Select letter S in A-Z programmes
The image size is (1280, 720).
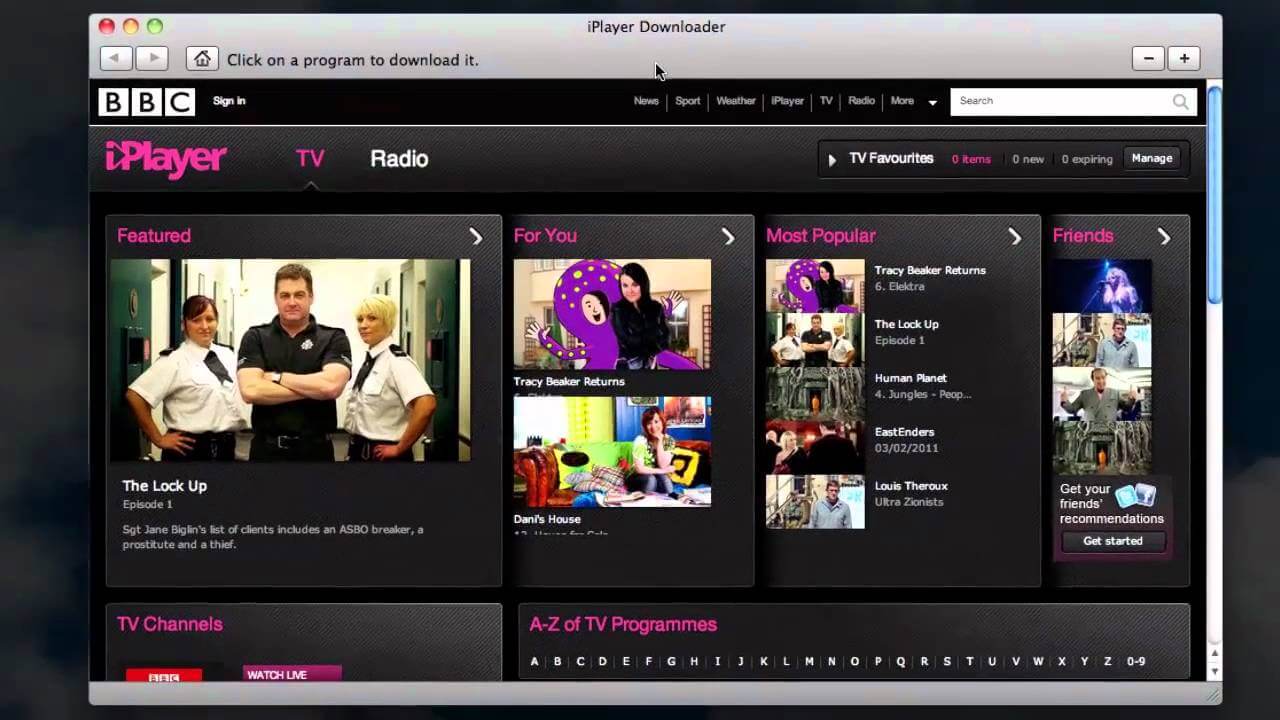[x=947, y=661]
